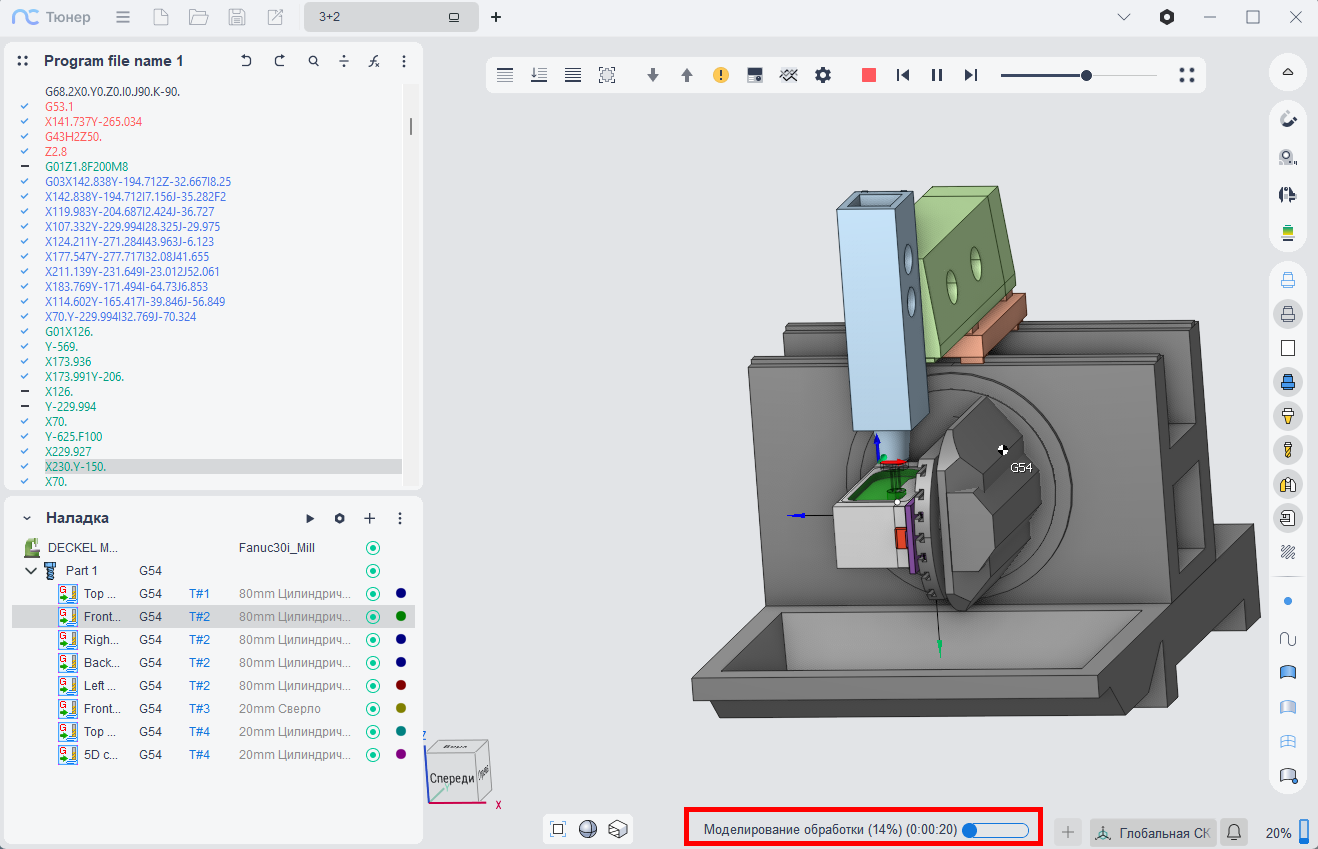This screenshot has width=1318, height=849.
Task: Collapse the Part 1 tree node
Action: 30,571
